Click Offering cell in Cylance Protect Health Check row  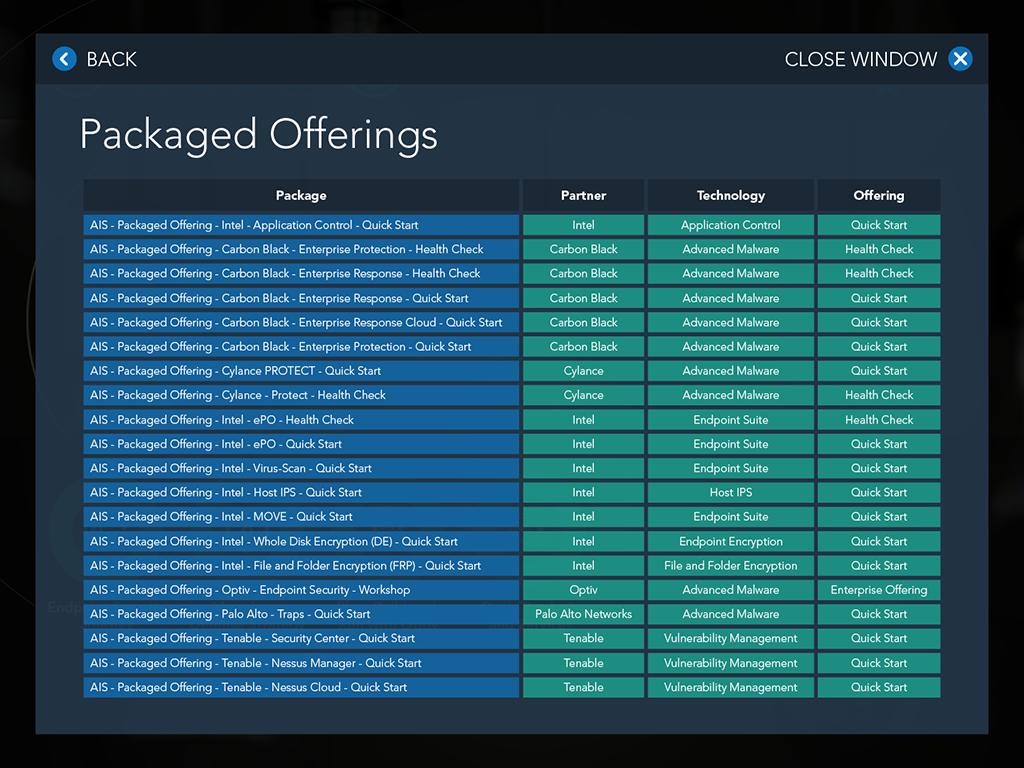[x=879, y=395]
